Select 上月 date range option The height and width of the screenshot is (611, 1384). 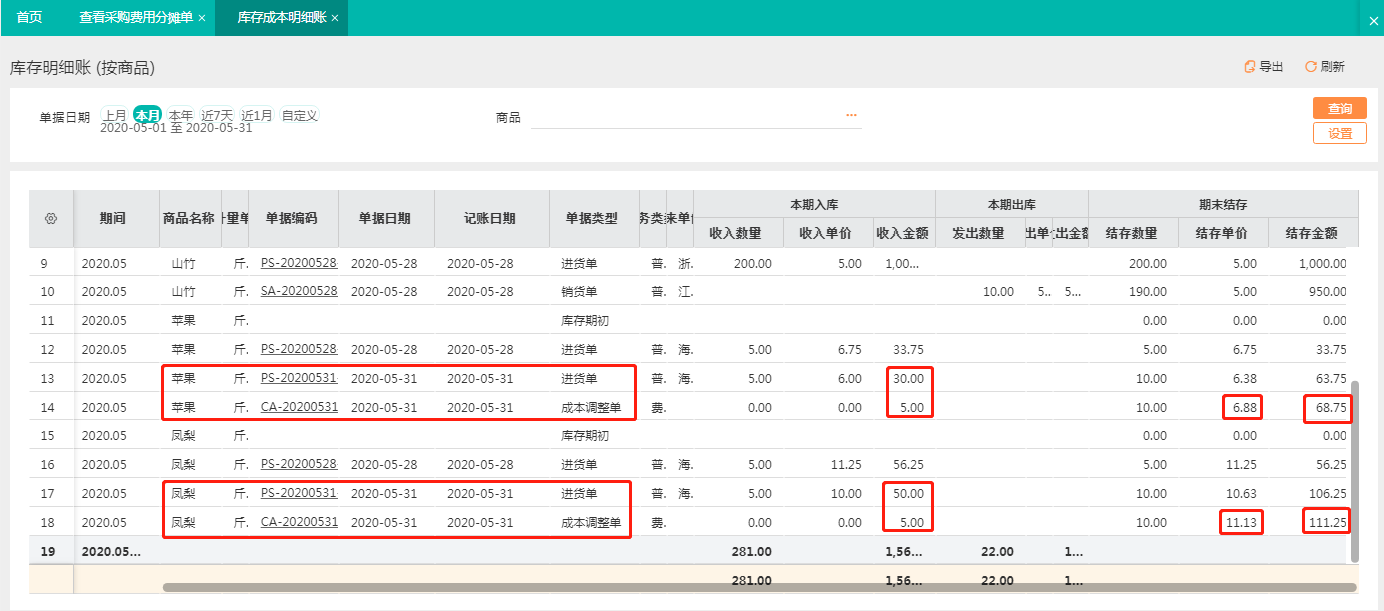[115, 115]
